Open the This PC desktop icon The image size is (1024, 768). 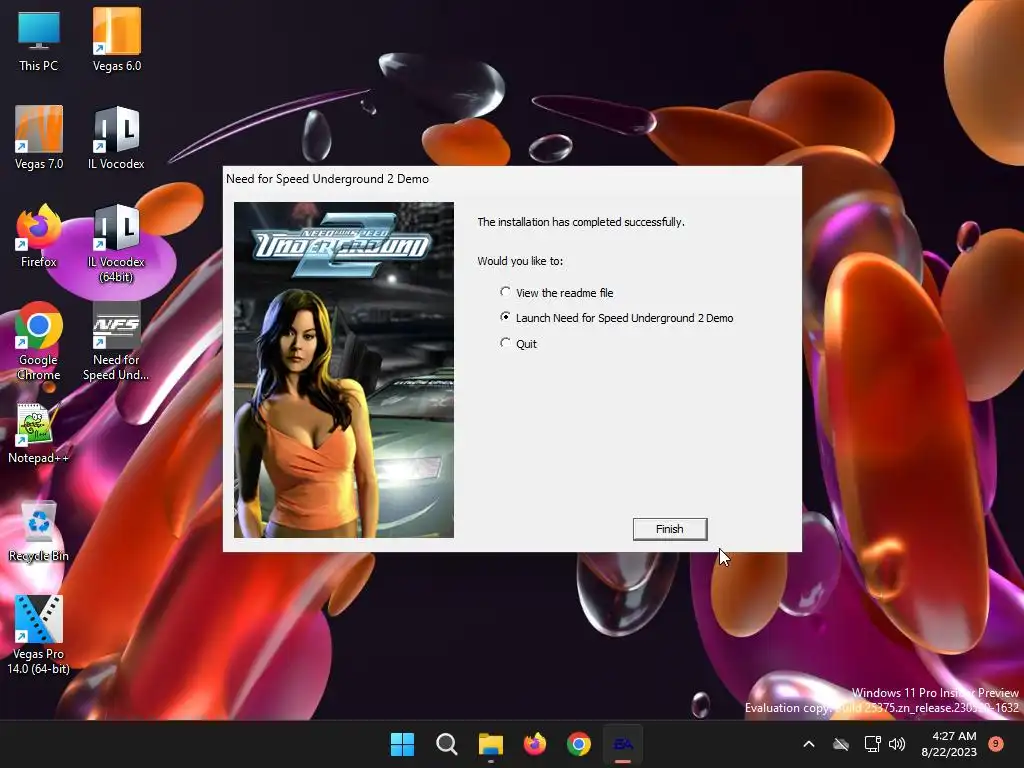39,40
